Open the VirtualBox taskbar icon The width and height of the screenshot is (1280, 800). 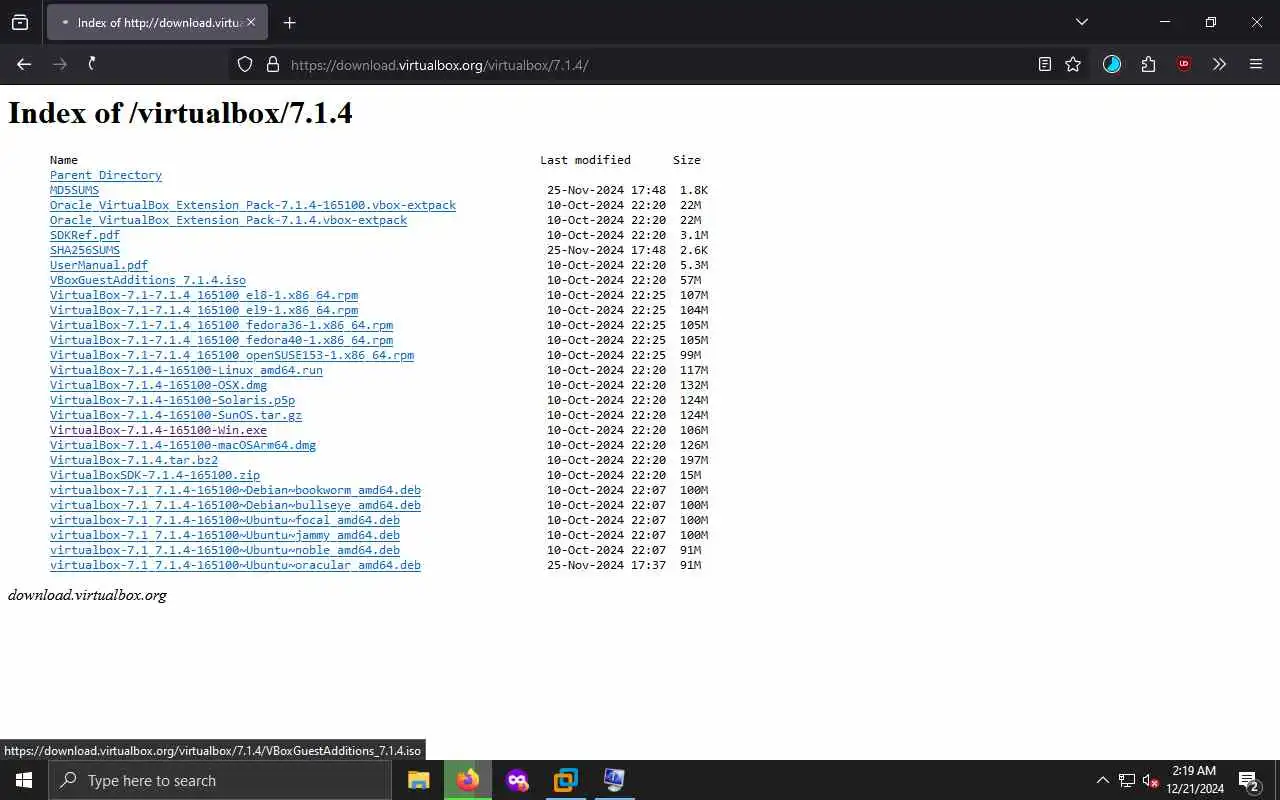point(566,780)
